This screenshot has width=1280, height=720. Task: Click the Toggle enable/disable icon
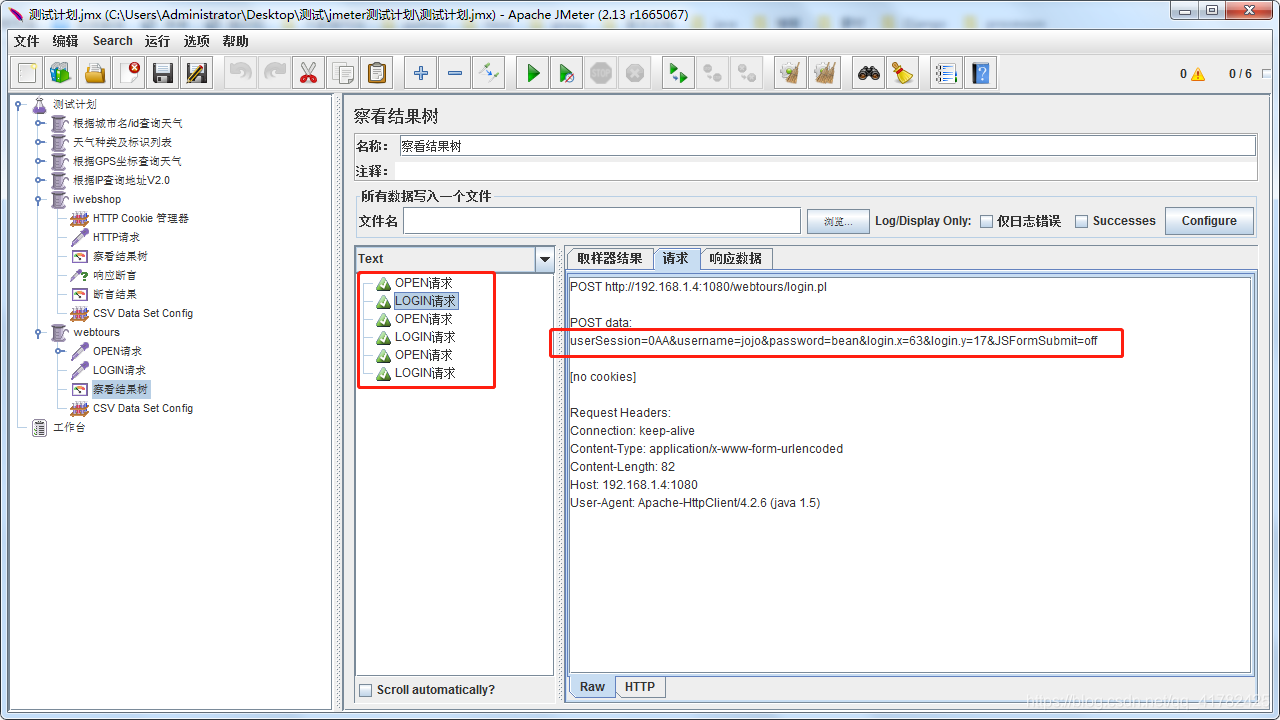pyautogui.click(x=489, y=73)
